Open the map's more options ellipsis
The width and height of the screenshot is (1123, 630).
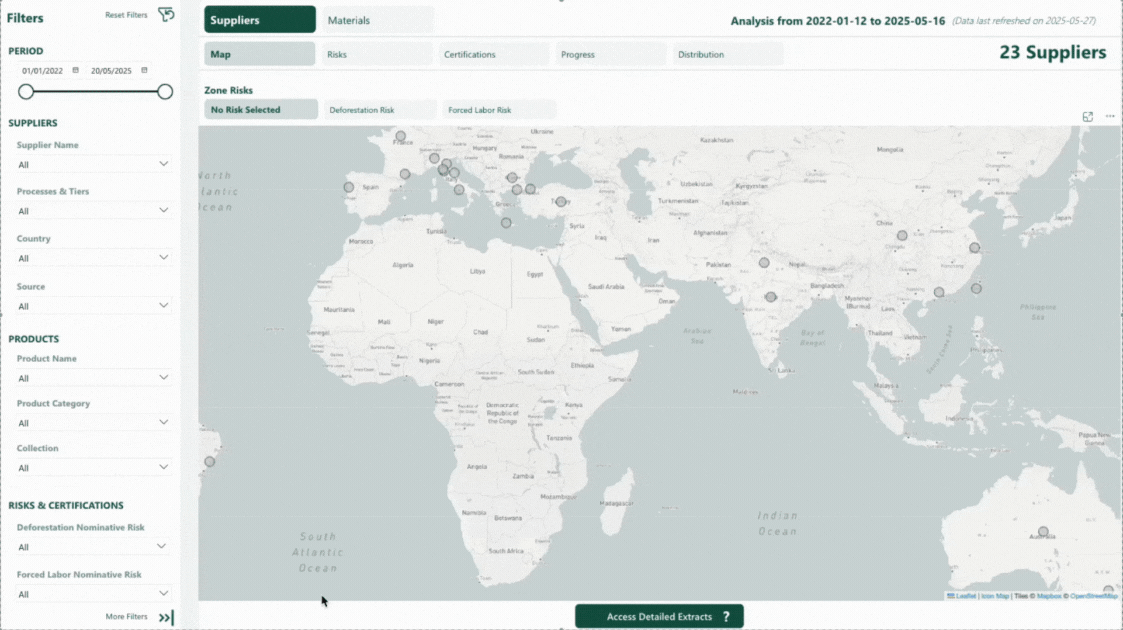click(1110, 117)
